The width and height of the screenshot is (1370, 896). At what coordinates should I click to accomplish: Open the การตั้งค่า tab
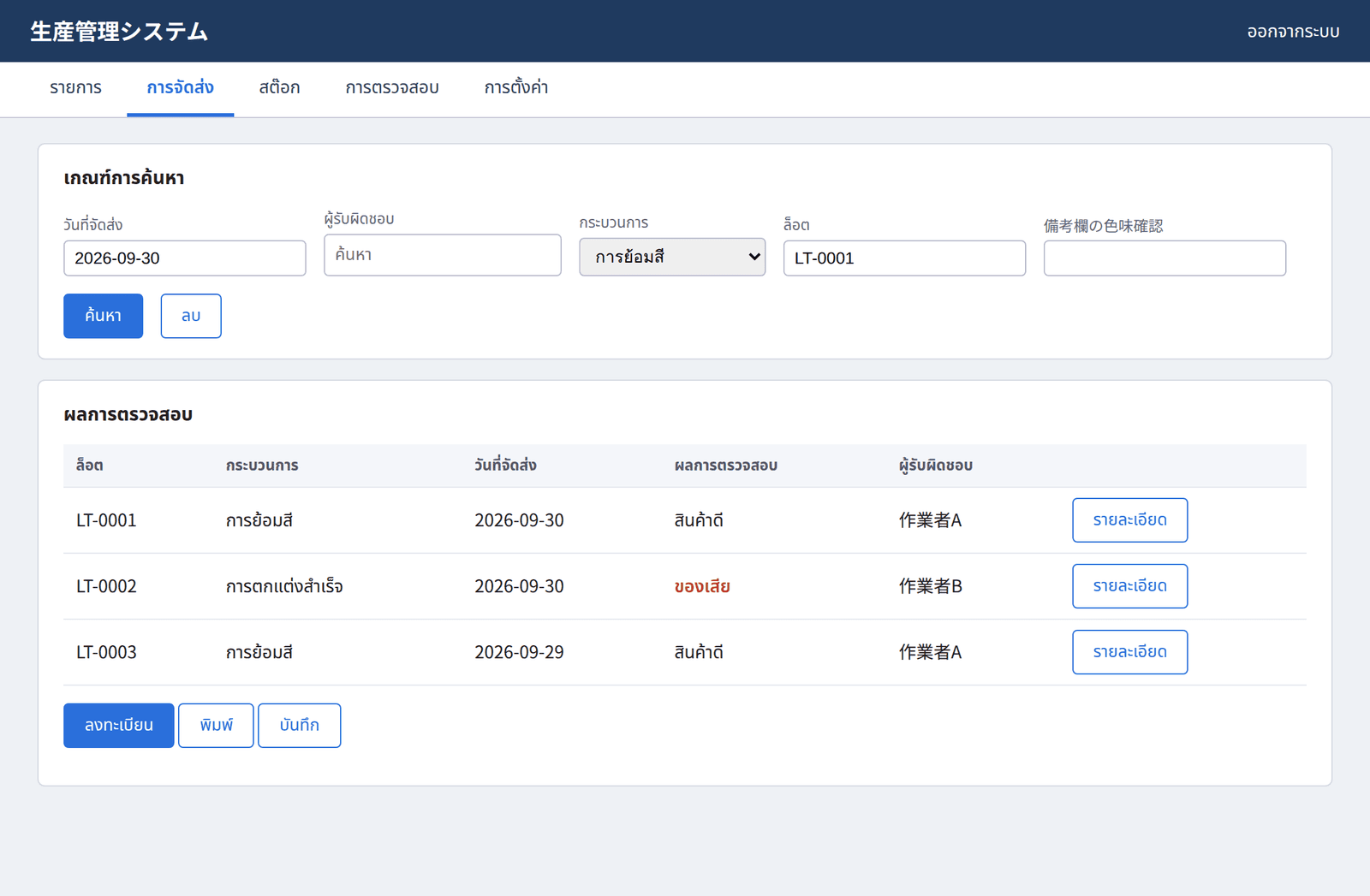click(516, 88)
